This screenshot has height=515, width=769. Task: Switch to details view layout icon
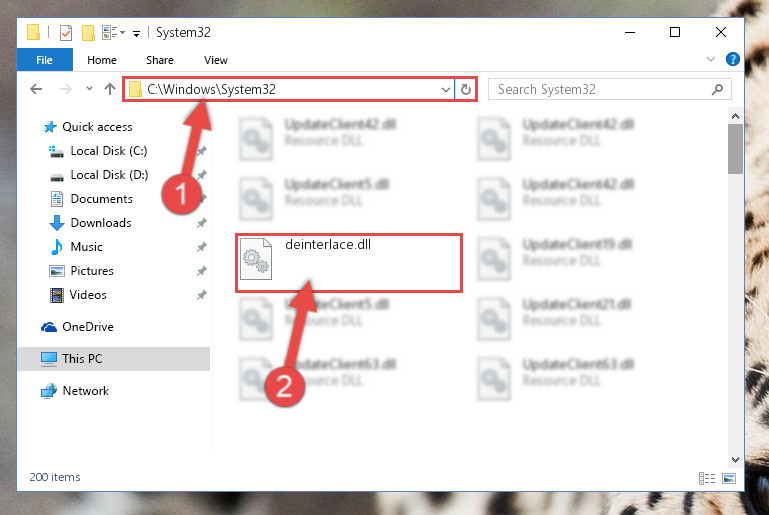[707, 478]
